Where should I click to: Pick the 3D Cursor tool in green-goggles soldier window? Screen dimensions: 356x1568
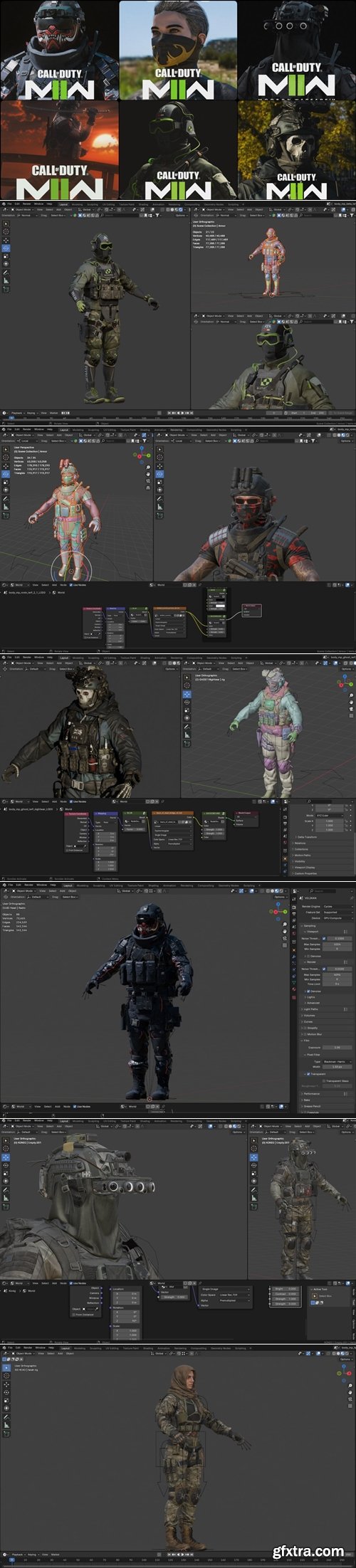click(6, 231)
